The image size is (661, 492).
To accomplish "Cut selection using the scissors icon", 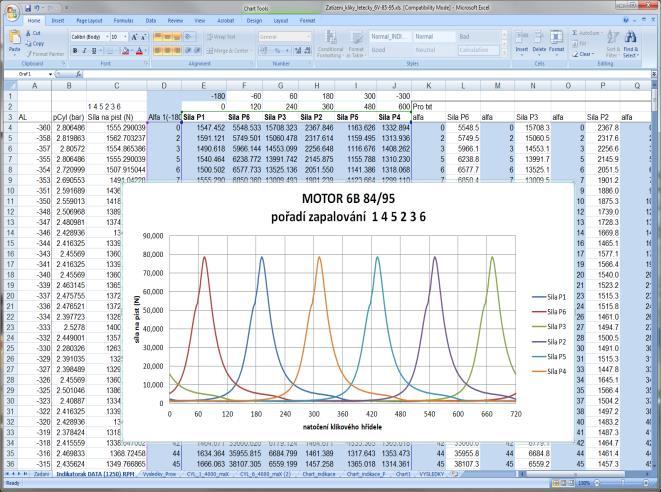I will click(33, 33).
